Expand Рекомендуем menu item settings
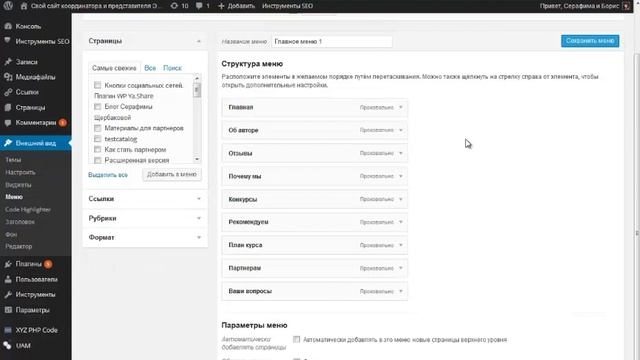This screenshot has height=360, width=640. tap(401, 222)
